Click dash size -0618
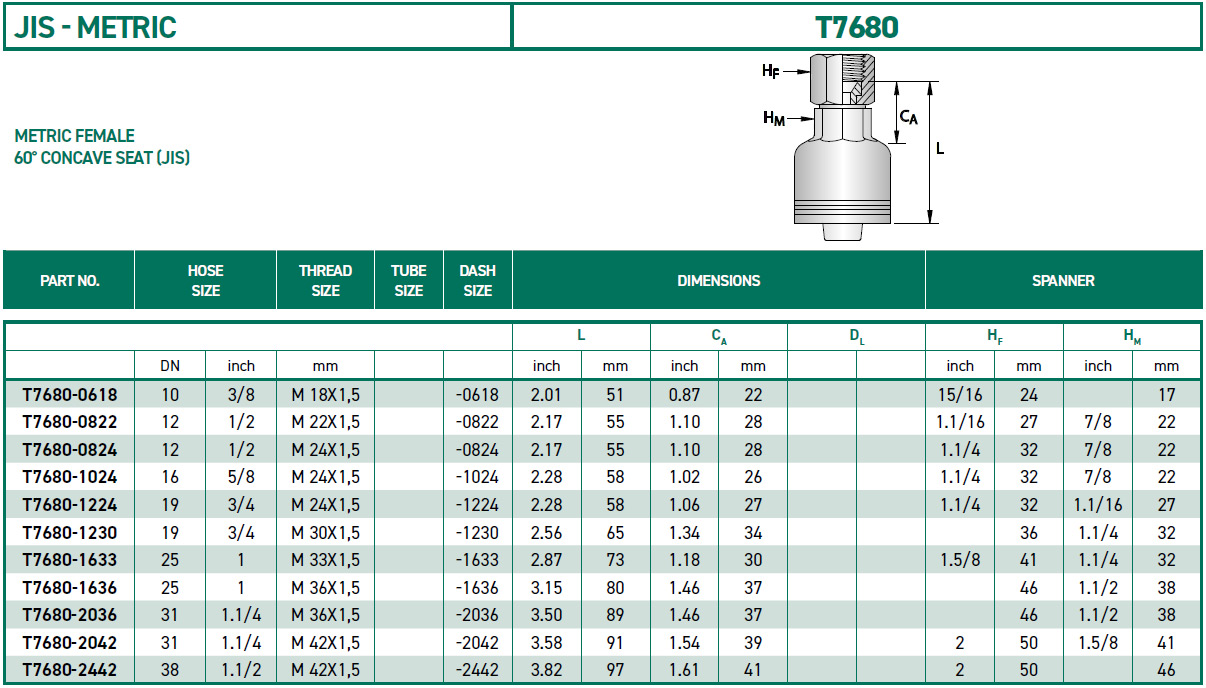The image size is (1206, 688). 477,395
